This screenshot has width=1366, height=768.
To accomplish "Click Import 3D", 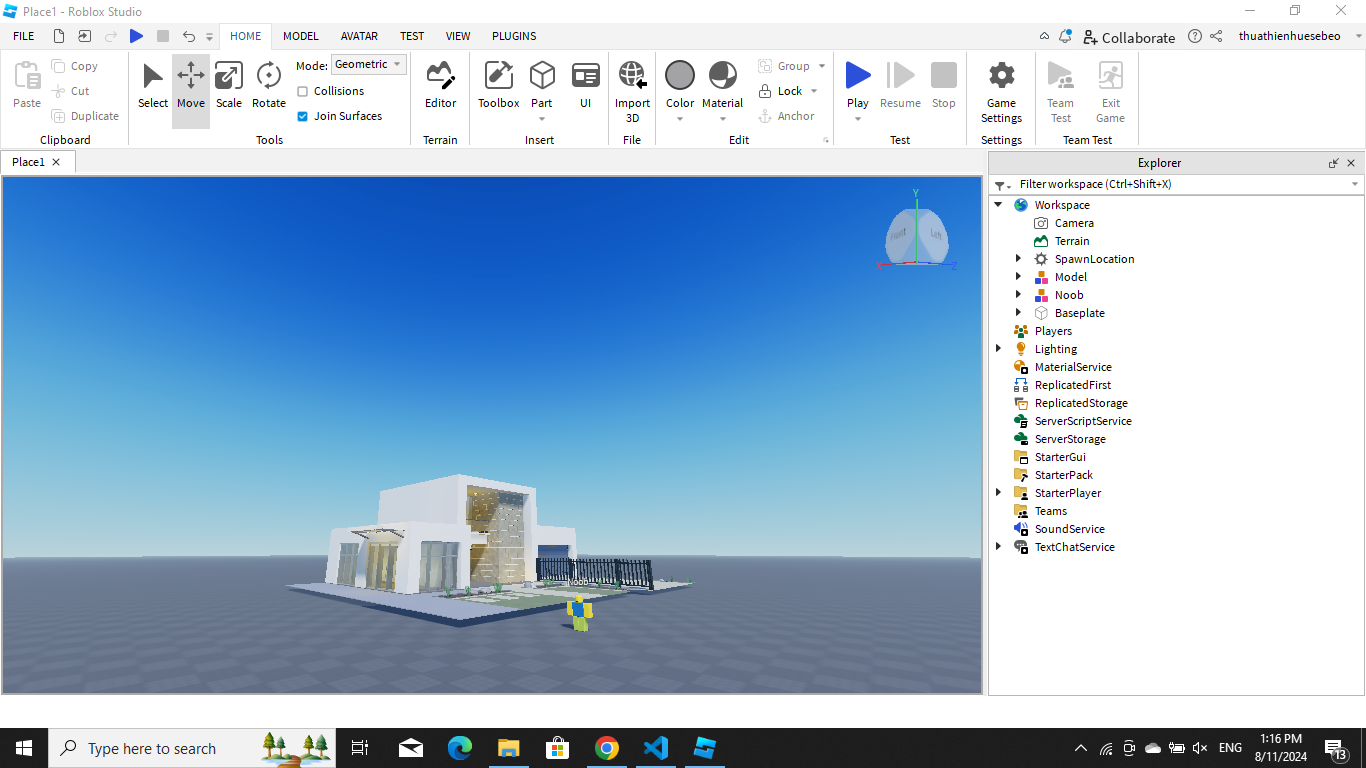I will pos(632,92).
